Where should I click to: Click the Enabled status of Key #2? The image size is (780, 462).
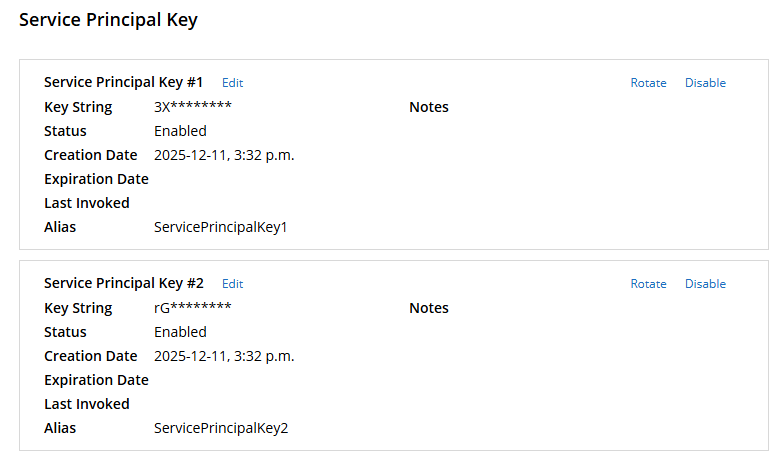point(180,332)
